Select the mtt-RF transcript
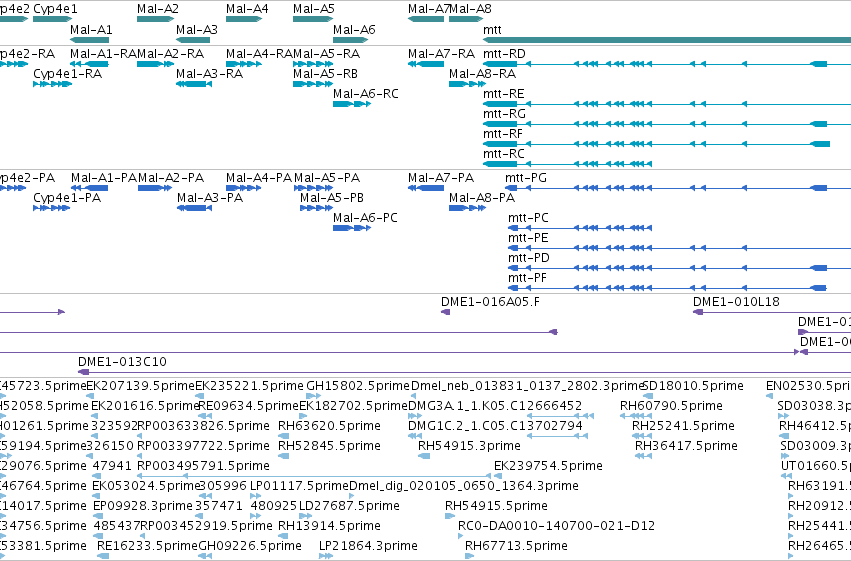Image resolution: width=851 pixels, height=561 pixels. pyautogui.click(x=657, y=144)
